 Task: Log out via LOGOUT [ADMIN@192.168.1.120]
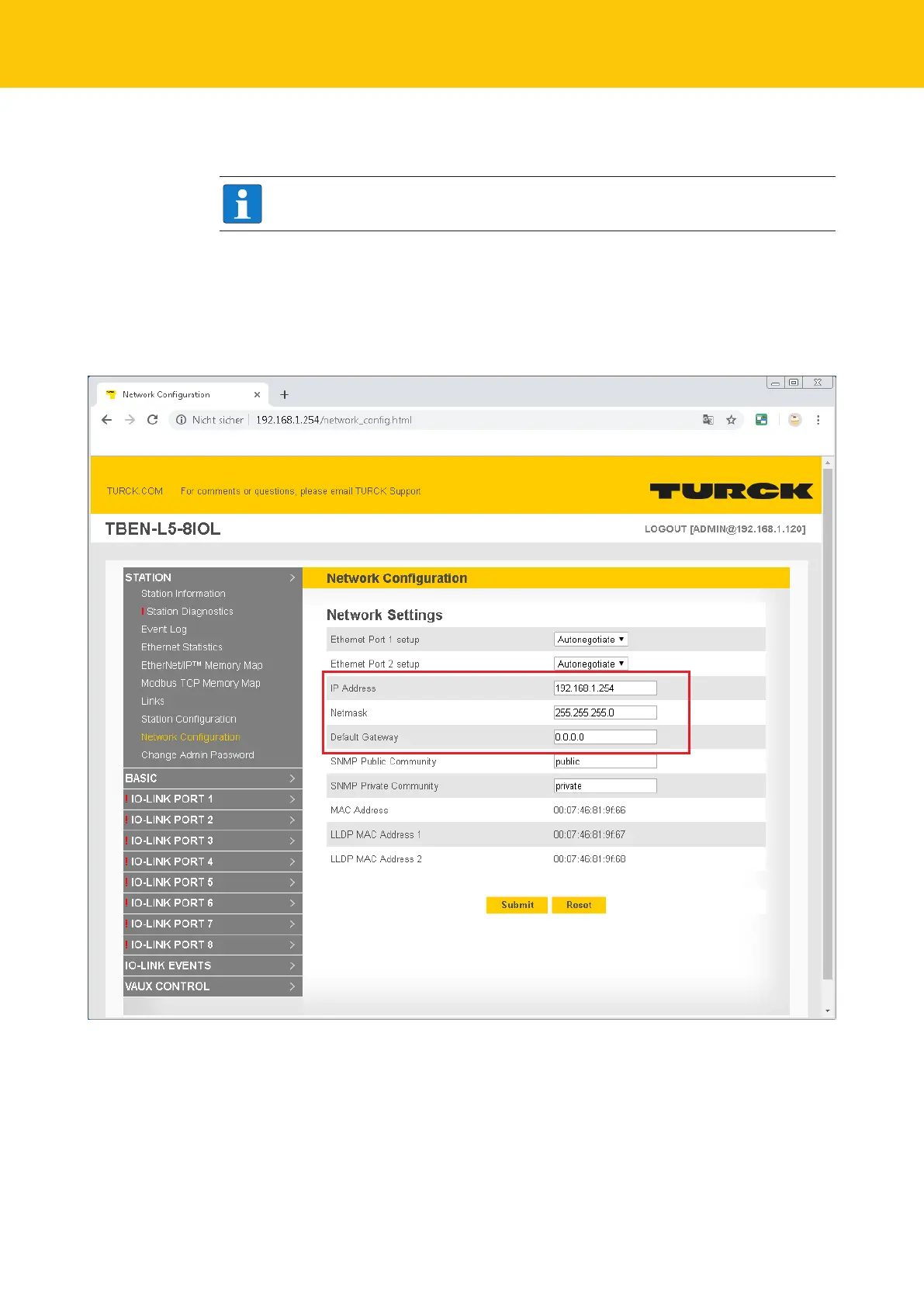pos(725,529)
